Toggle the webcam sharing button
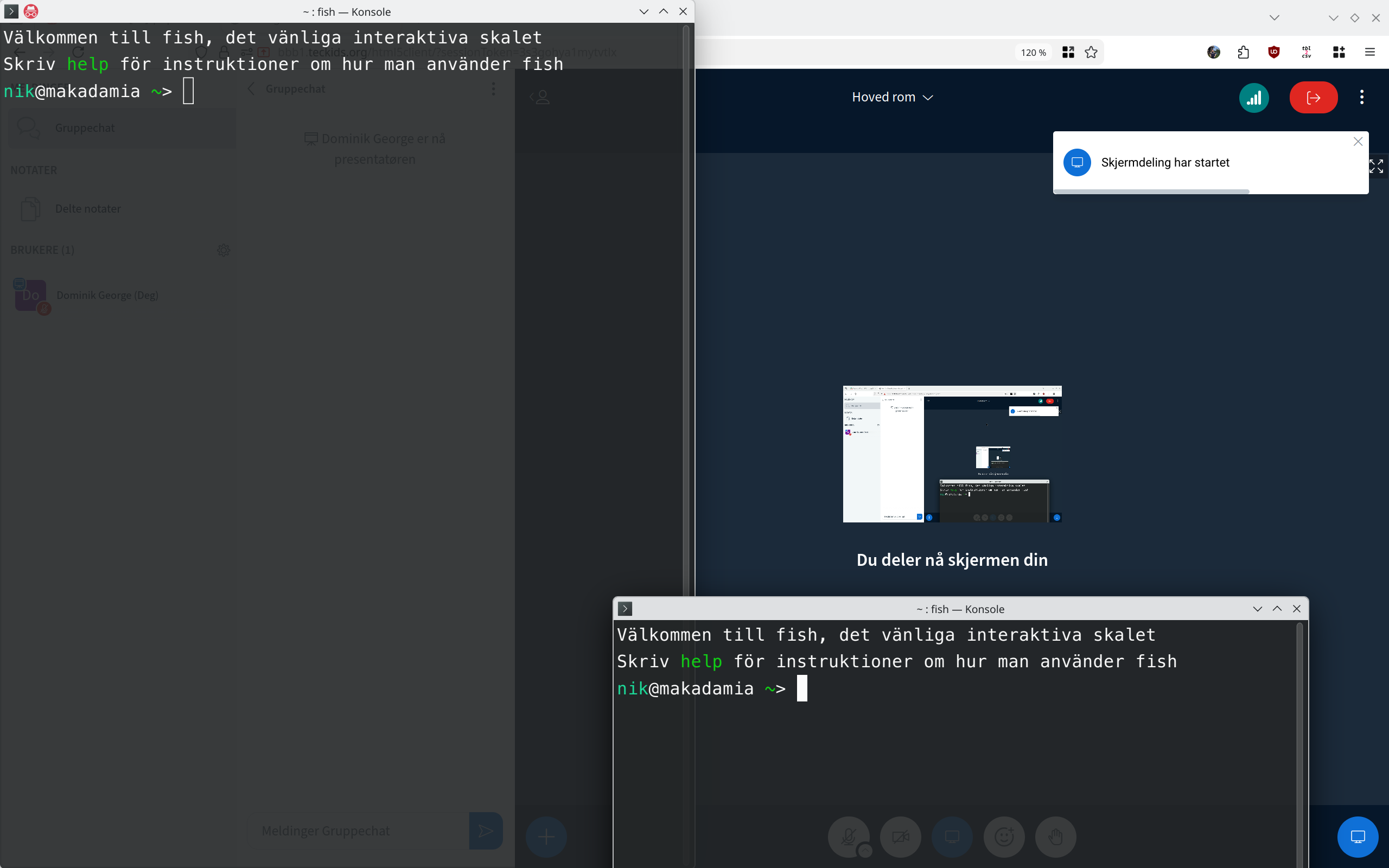This screenshot has width=1389, height=868. [900, 837]
